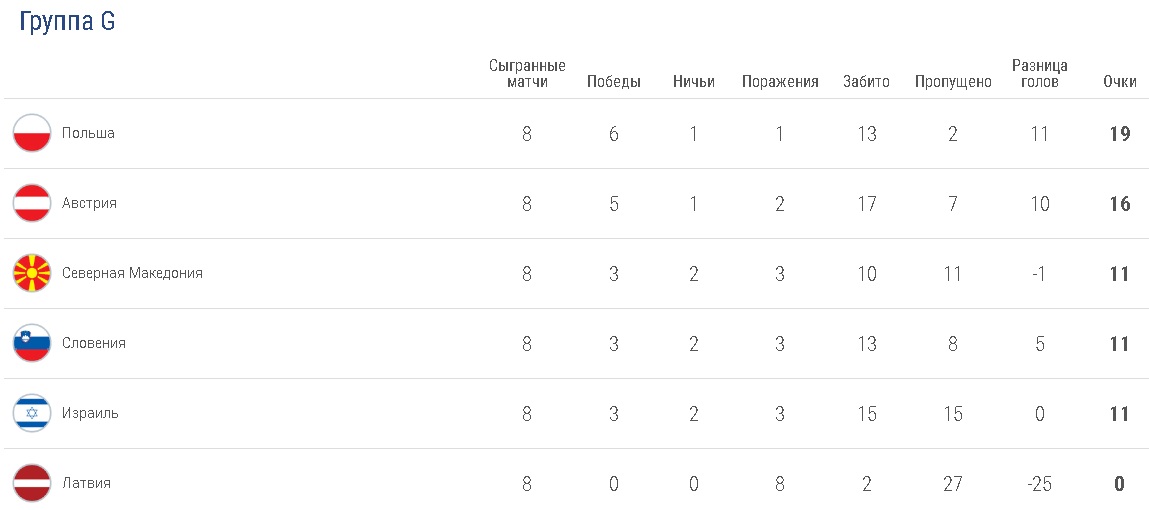This screenshot has height=510, width=1149.
Task: Click the Пропущено column header
Action: [x=953, y=82]
